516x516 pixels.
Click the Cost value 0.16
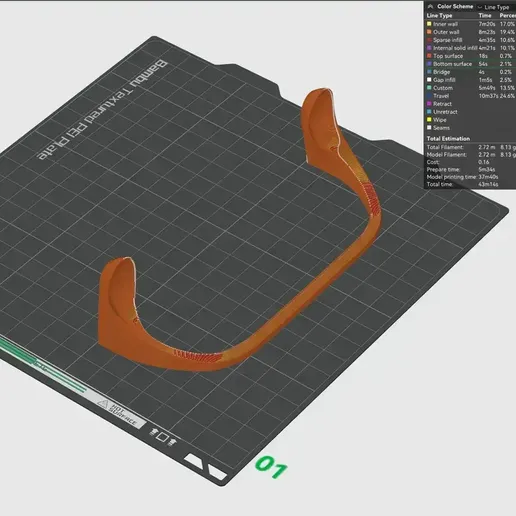pyautogui.click(x=484, y=162)
